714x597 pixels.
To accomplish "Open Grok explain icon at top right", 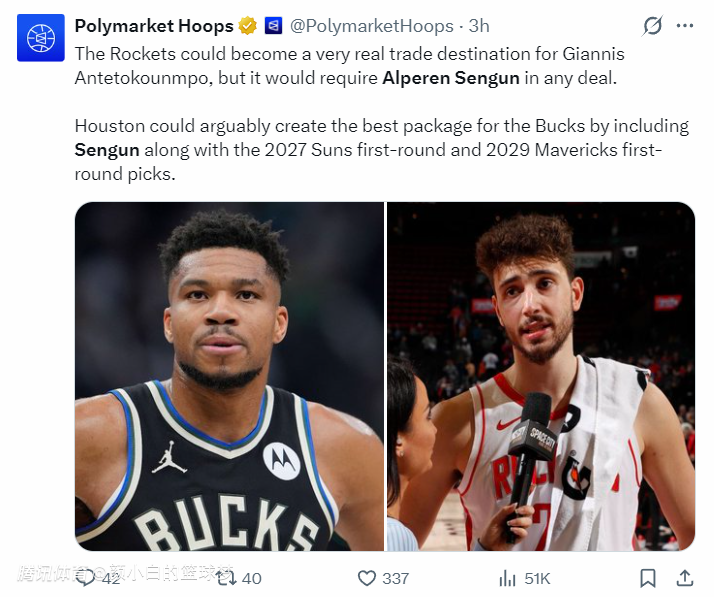I will (652, 26).
